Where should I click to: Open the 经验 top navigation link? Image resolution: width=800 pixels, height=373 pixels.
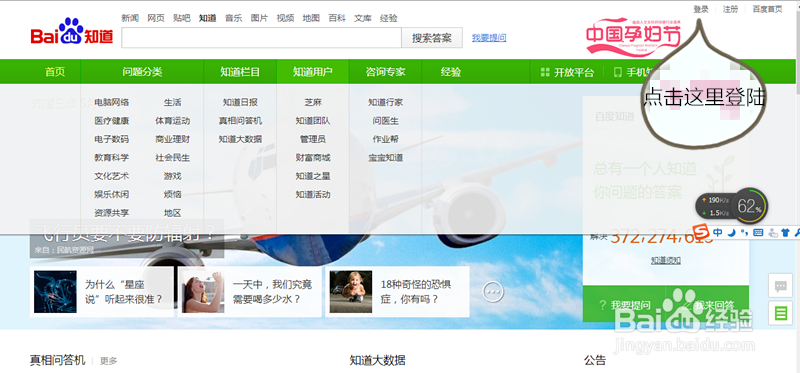(x=389, y=18)
